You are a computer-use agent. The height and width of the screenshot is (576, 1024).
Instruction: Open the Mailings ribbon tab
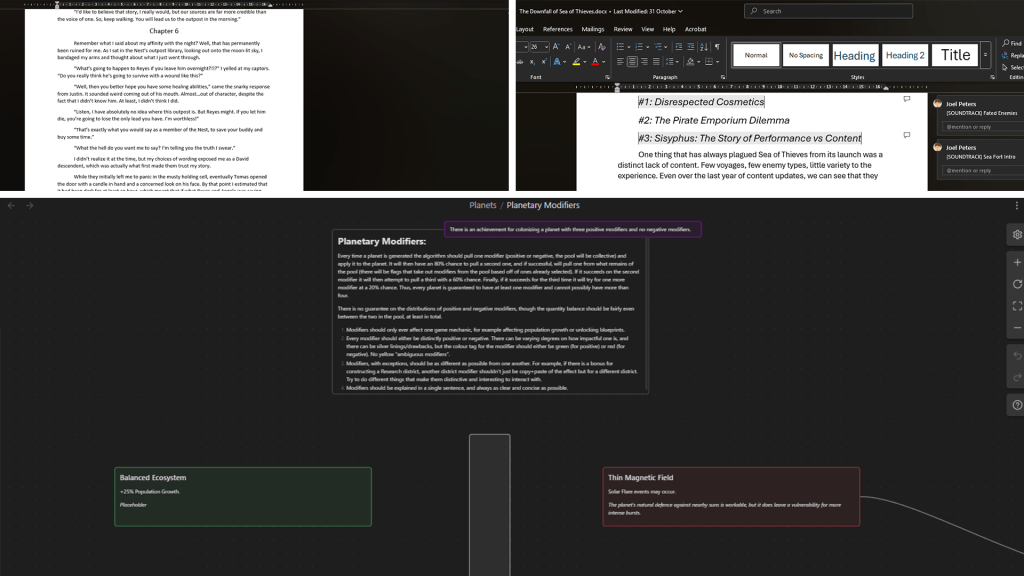(x=593, y=29)
